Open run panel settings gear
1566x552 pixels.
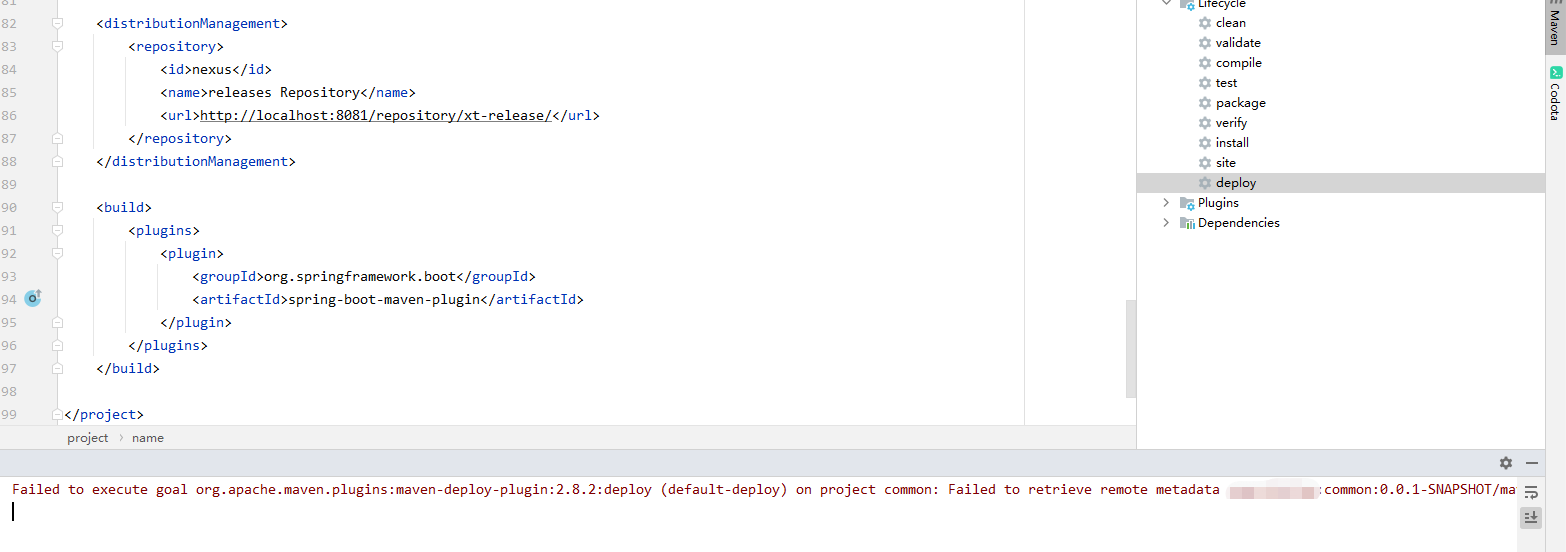(x=1506, y=463)
